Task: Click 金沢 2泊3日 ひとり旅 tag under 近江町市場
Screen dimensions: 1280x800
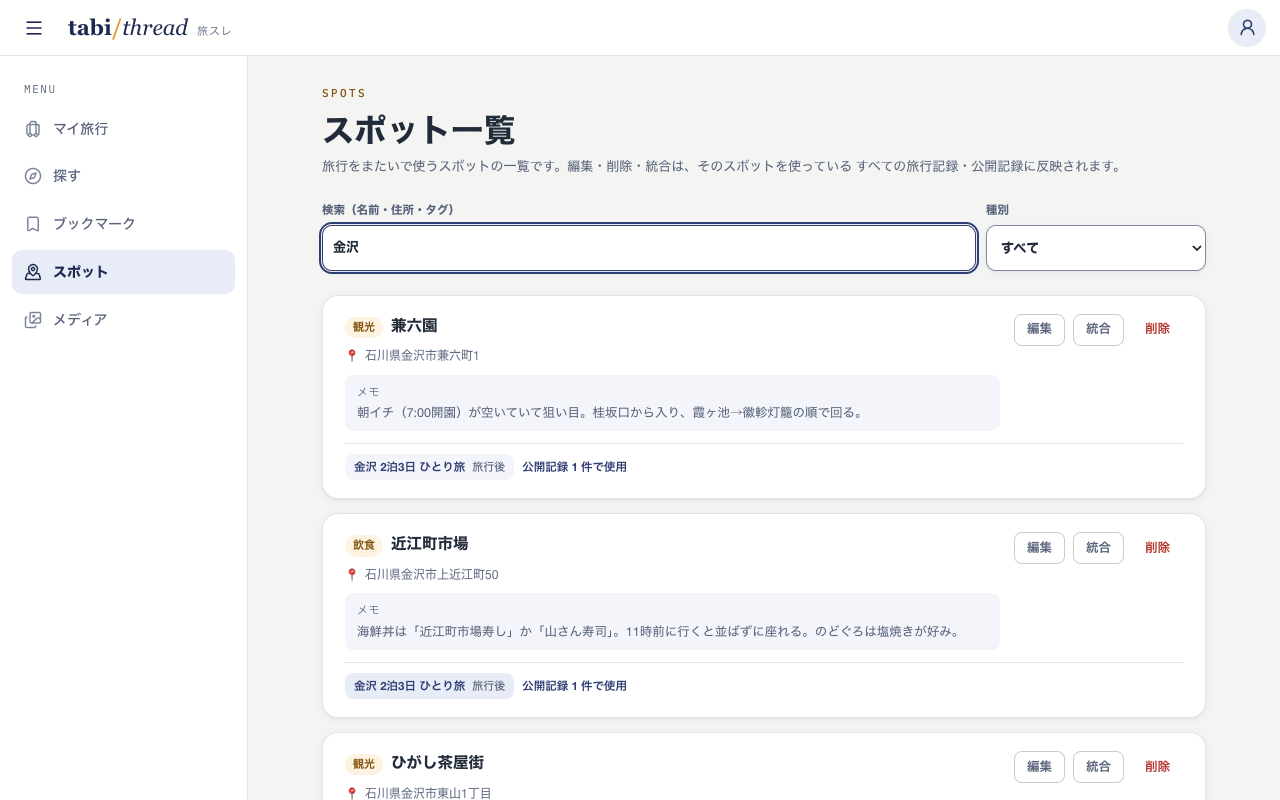Action: [x=429, y=686]
